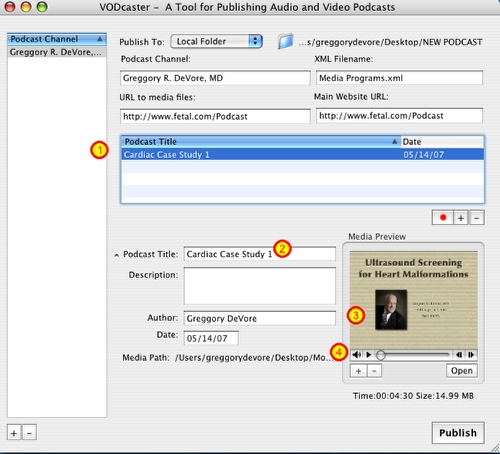Add a new podcast episode with plus

tap(461, 218)
